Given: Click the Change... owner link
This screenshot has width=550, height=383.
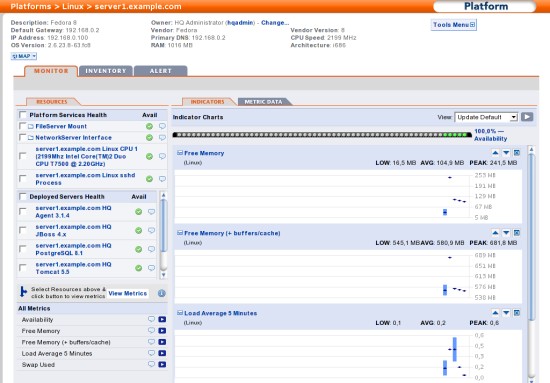Looking at the screenshot, I should 275,22.
